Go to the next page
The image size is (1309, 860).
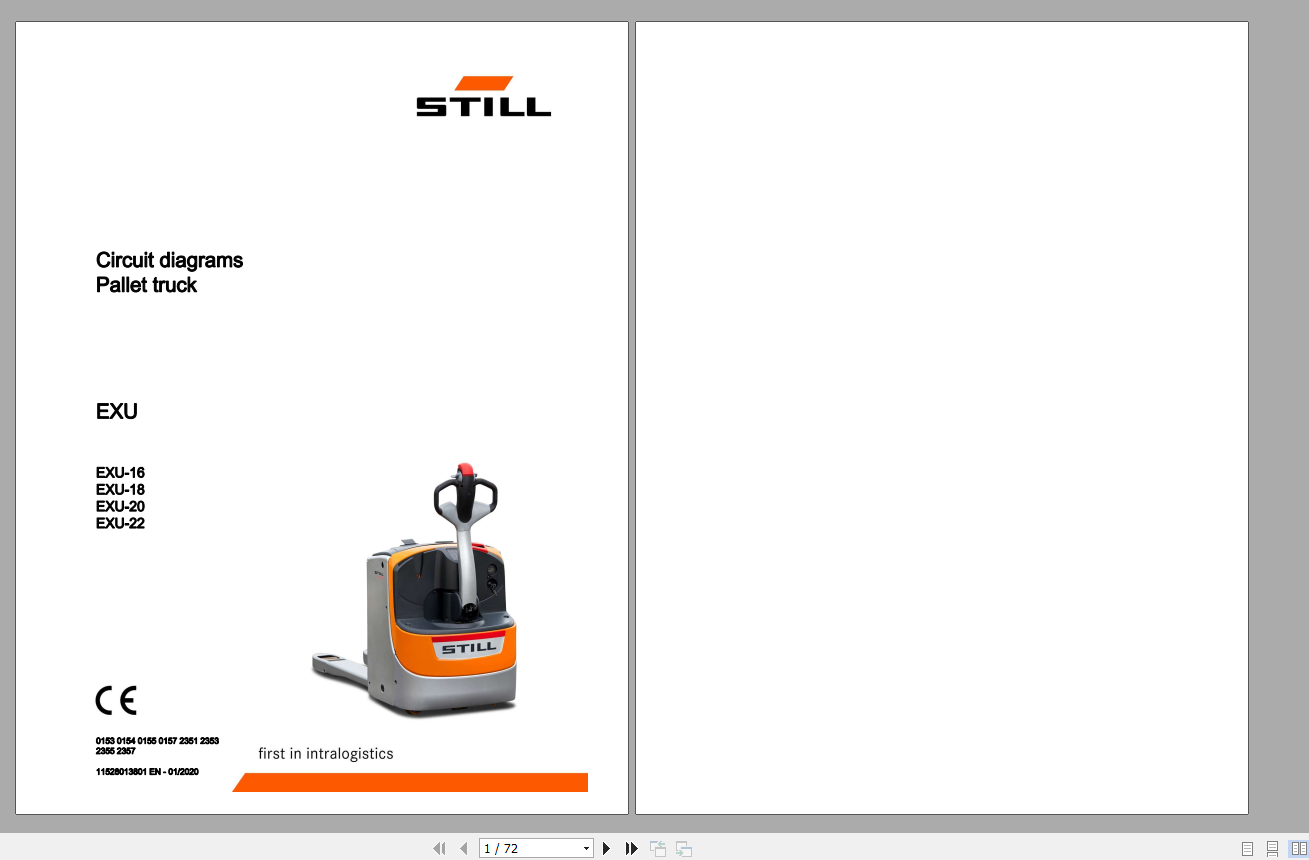coord(606,848)
